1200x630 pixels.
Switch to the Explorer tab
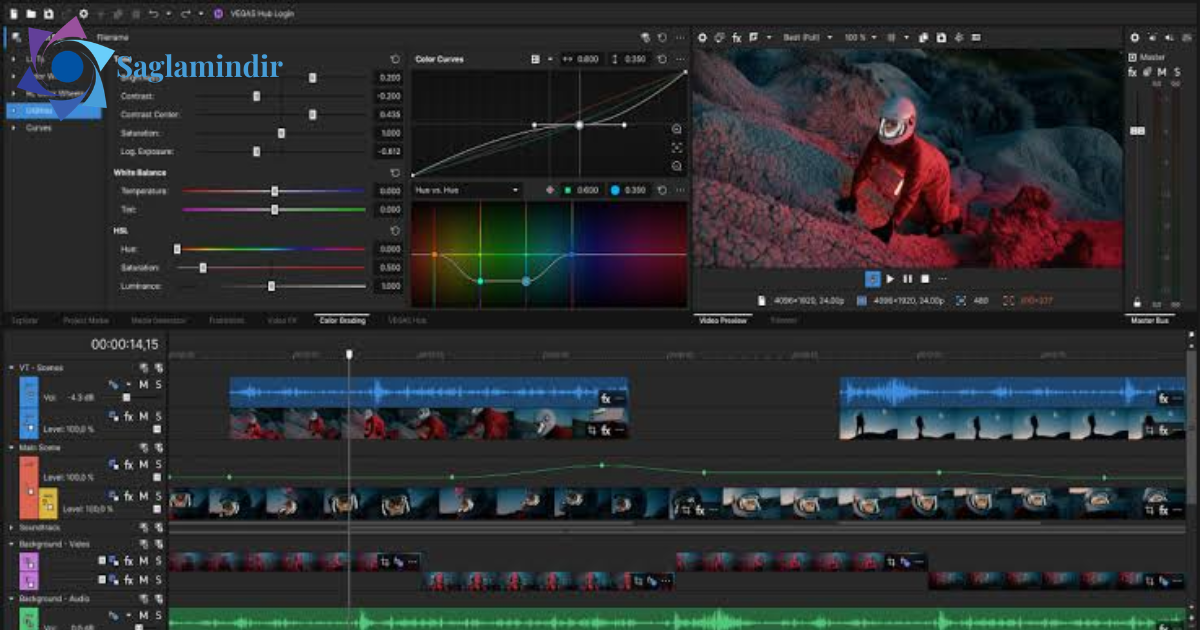(24, 321)
